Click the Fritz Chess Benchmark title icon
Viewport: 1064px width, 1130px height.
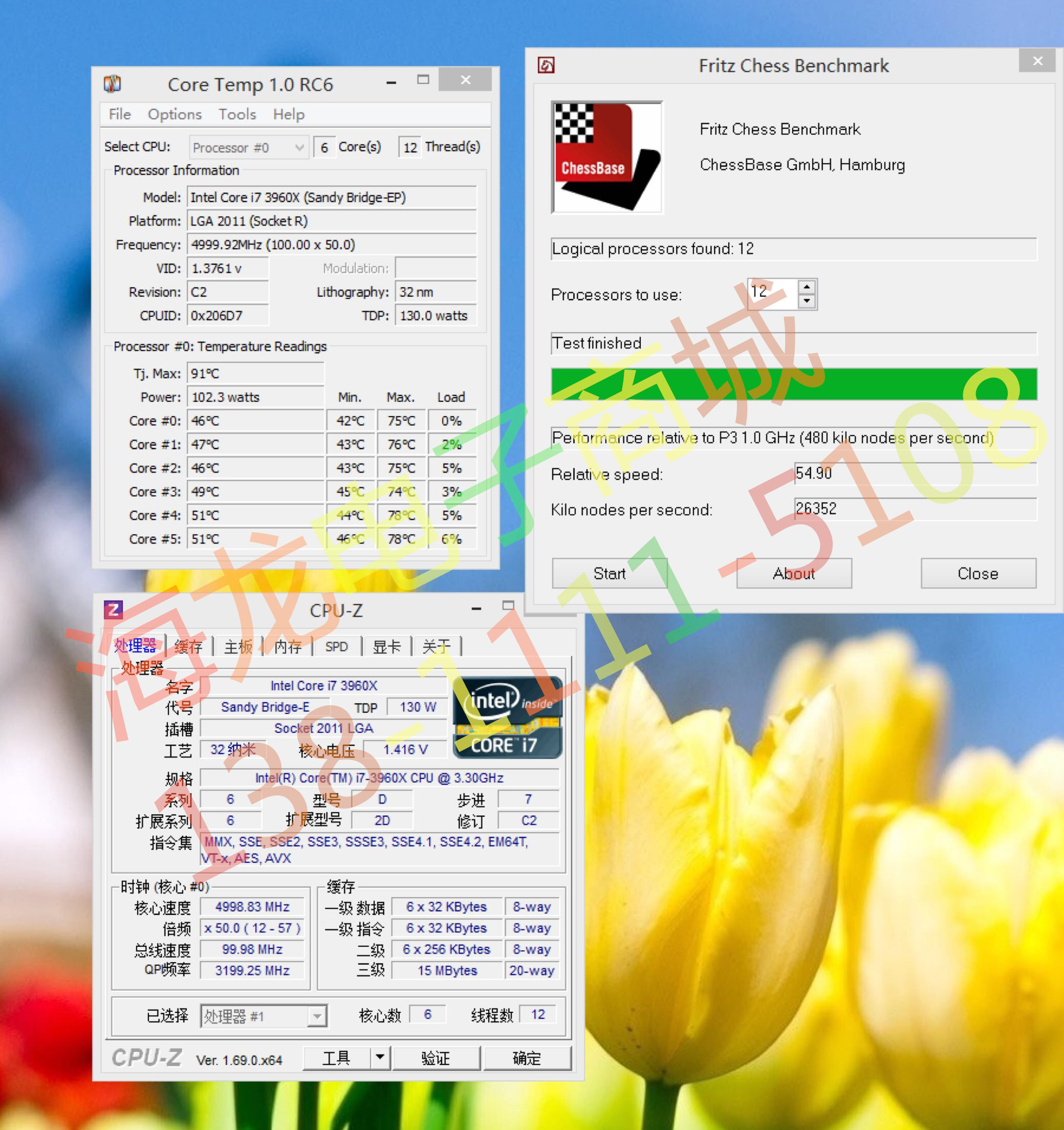546,66
